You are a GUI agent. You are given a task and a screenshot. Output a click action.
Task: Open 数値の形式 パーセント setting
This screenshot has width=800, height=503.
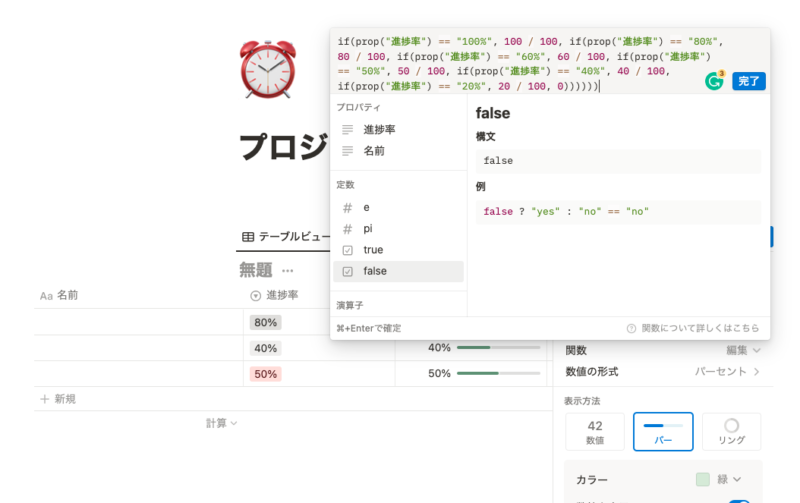point(663,371)
